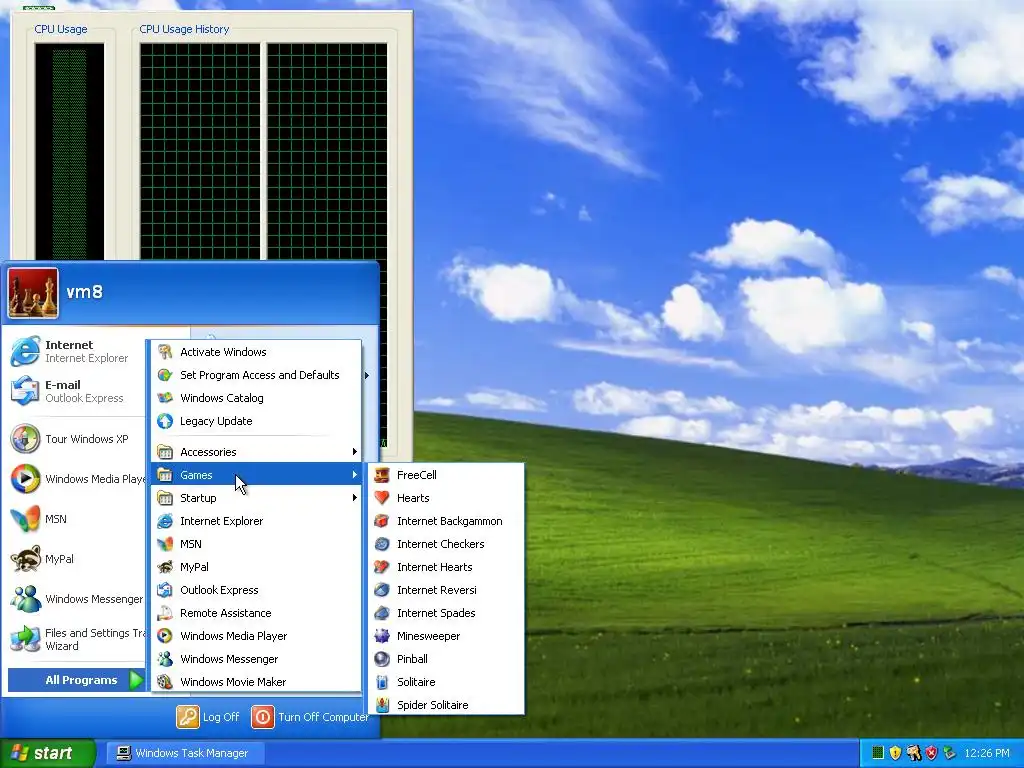Click the Remote Assistance icon
This screenshot has width=1024, height=768.
click(165, 613)
